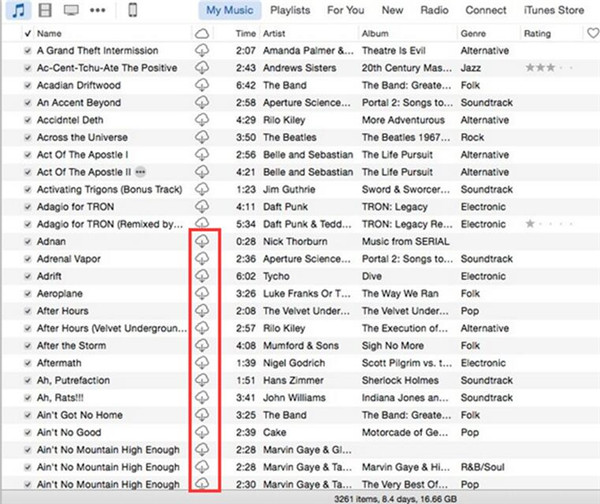Download Adagio for TRON from iCloud

click(202, 207)
